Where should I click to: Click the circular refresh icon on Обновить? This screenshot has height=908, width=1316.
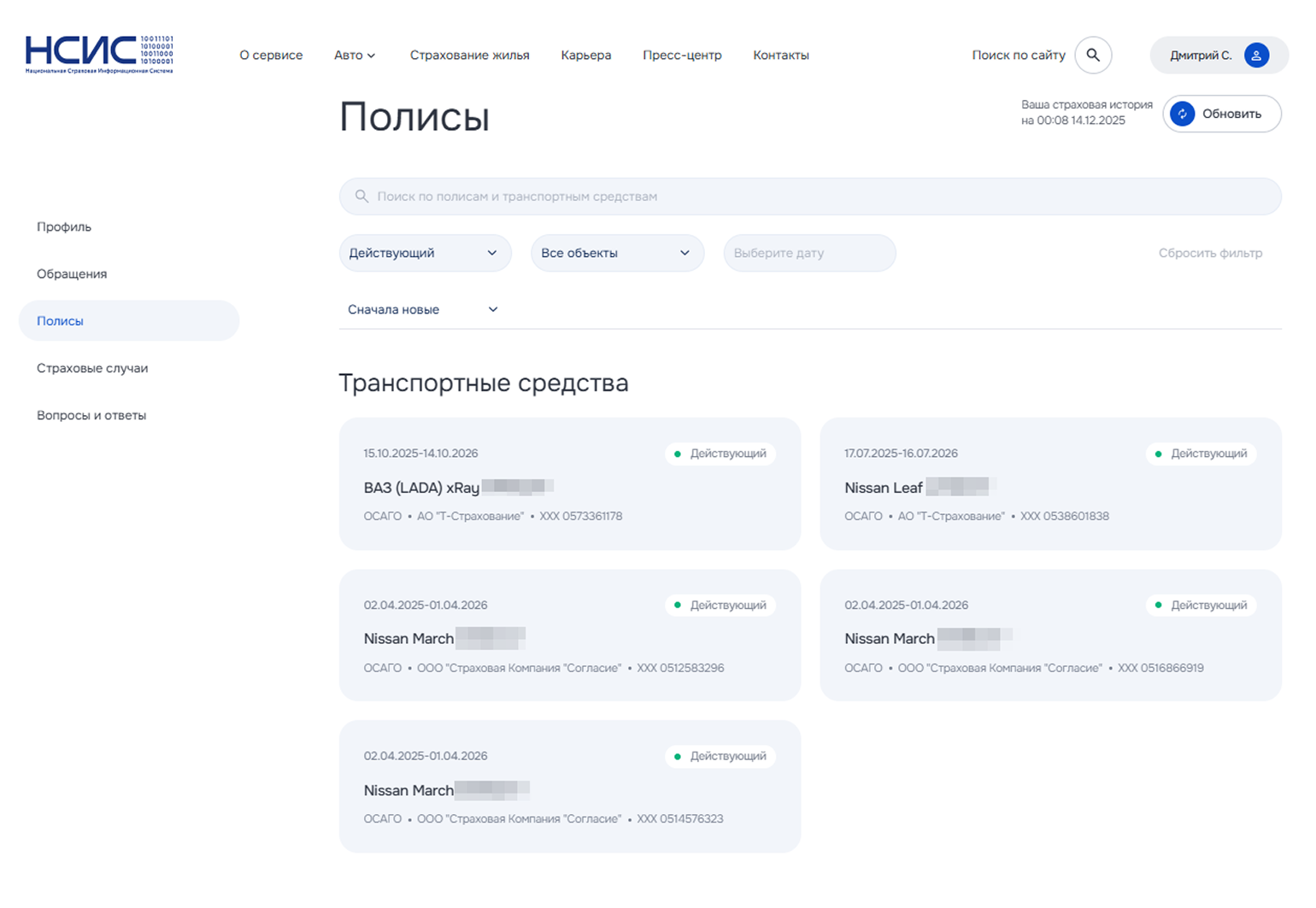1181,114
